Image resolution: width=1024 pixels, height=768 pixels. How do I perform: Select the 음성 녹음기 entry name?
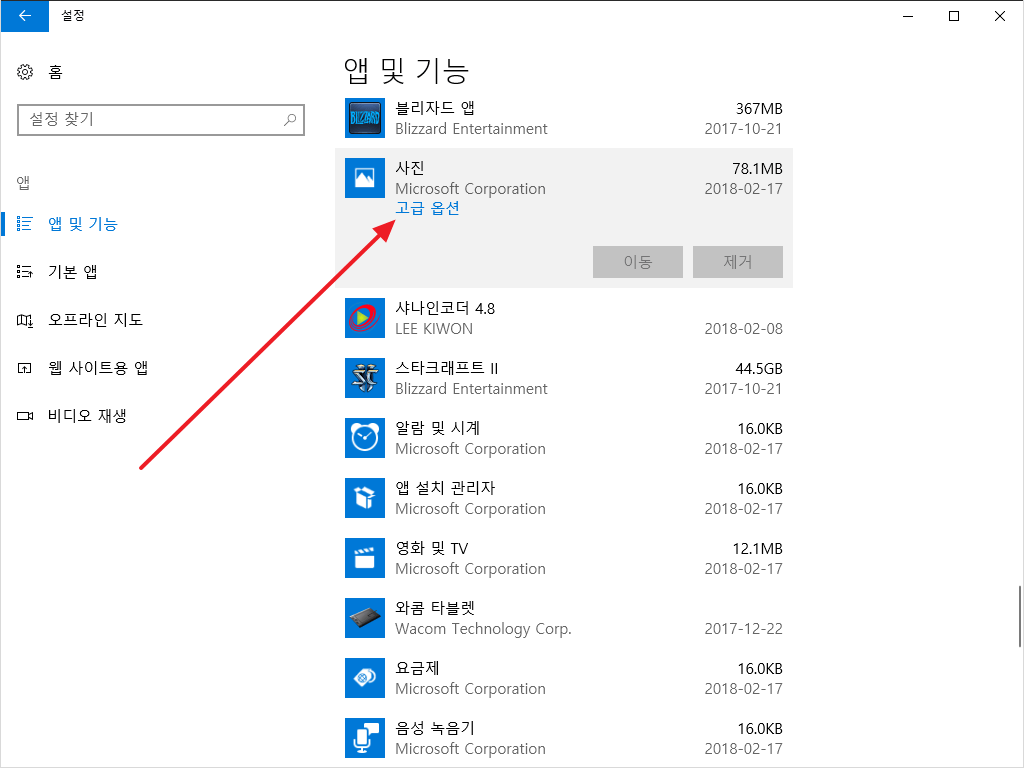[x=435, y=728]
